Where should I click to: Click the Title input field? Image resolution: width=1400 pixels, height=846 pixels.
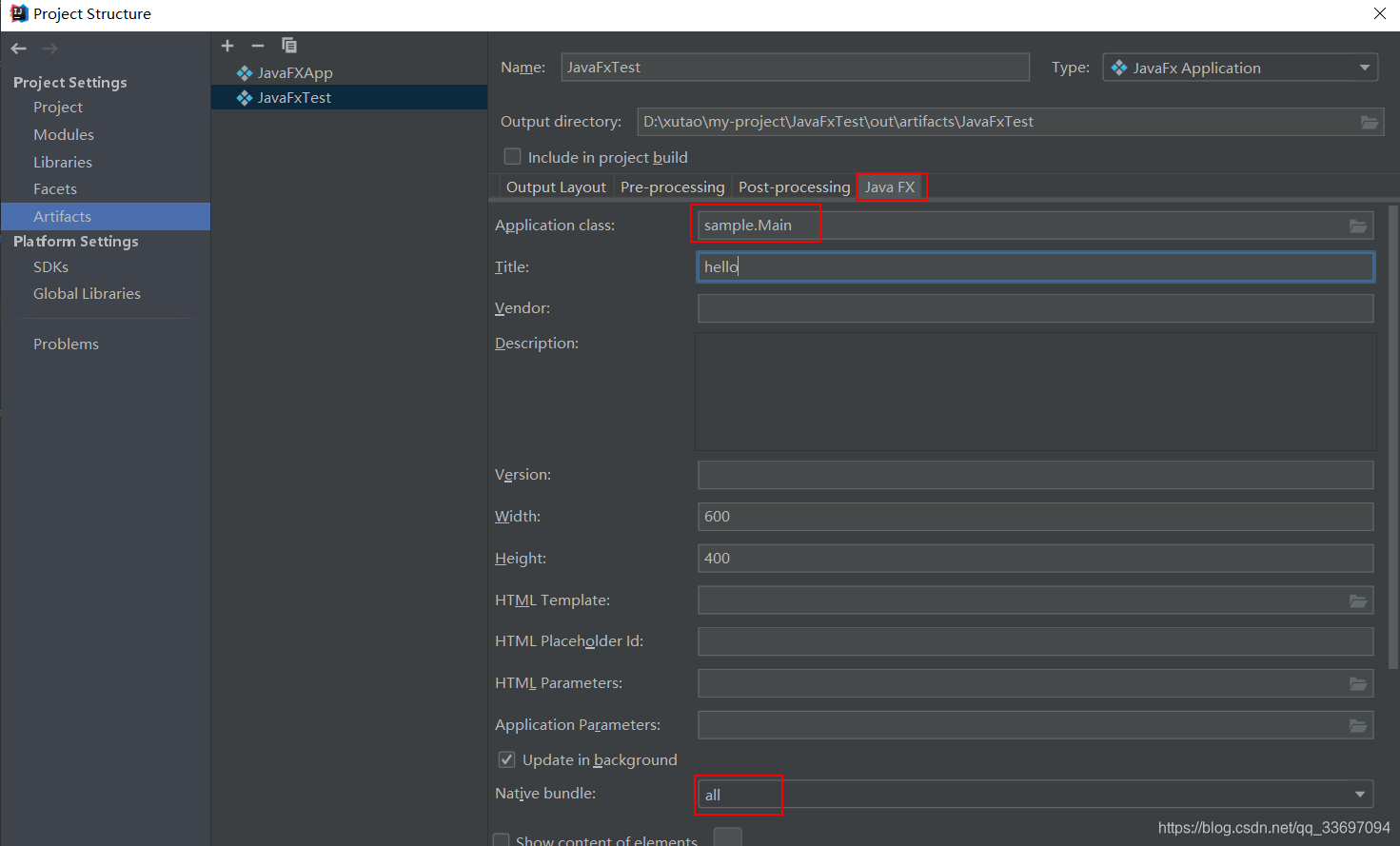coord(1035,267)
